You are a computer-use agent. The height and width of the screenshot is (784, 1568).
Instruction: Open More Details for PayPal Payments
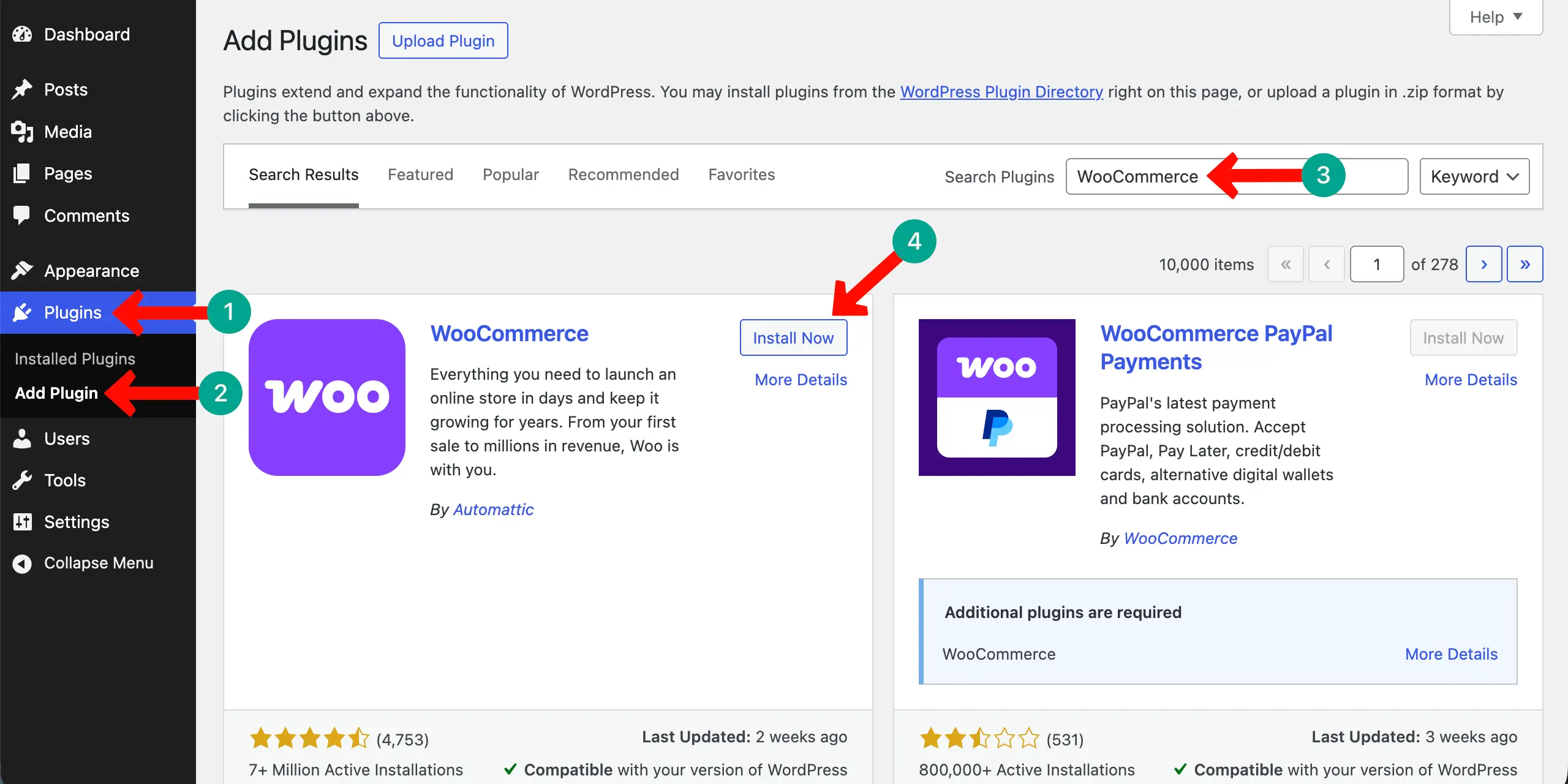coord(1471,380)
